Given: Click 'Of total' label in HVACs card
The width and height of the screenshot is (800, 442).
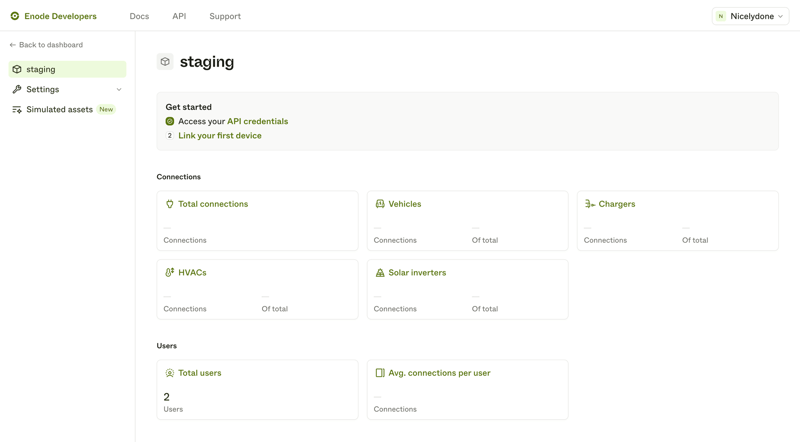Looking at the screenshot, I should 274,309.
